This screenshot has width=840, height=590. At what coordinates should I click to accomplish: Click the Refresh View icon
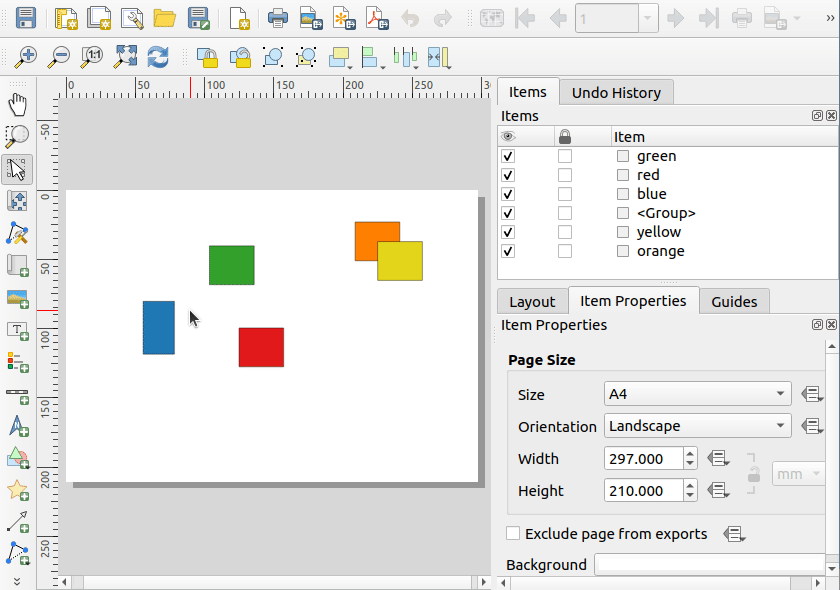pos(157,57)
